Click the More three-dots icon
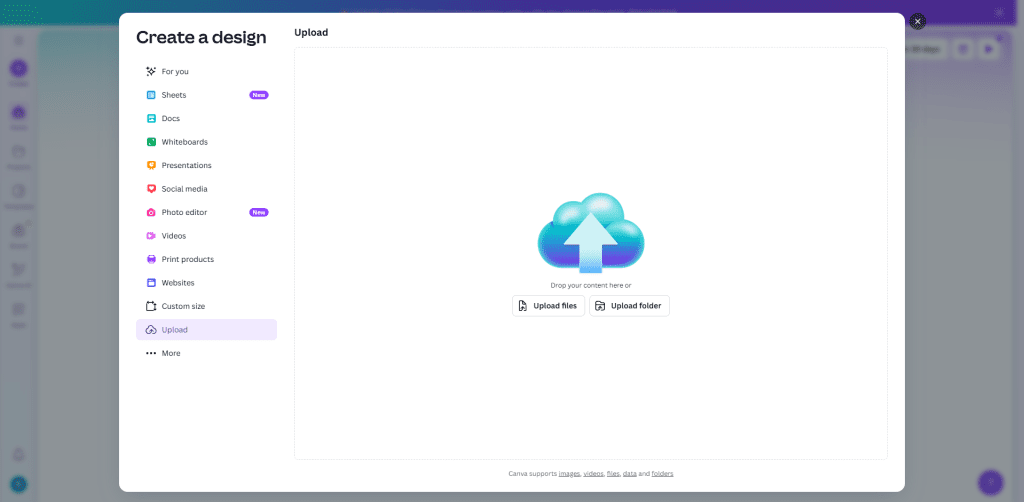 pyautogui.click(x=151, y=353)
